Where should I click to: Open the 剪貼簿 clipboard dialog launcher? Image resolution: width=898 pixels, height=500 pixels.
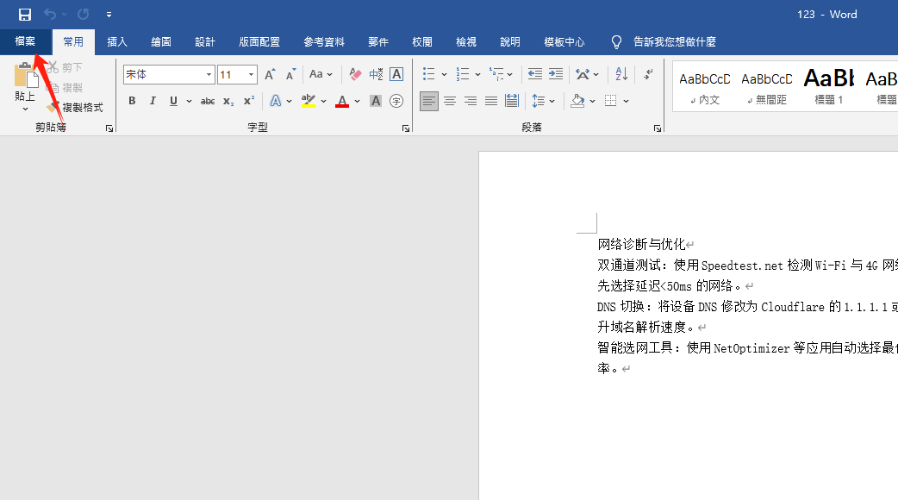click(x=109, y=128)
